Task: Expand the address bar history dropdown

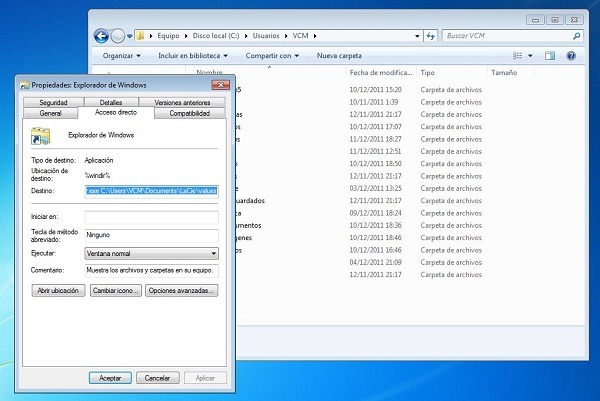Action: pyautogui.click(x=417, y=36)
